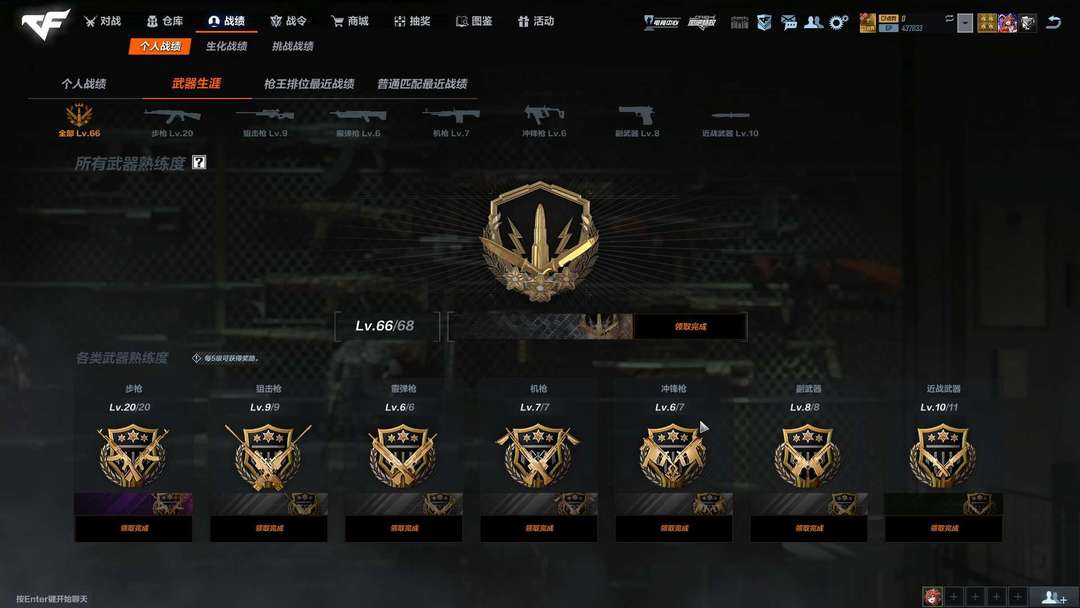The width and height of the screenshot is (1080, 608).
Task: Click the shield clan icon in top bar
Action: [764, 22]
